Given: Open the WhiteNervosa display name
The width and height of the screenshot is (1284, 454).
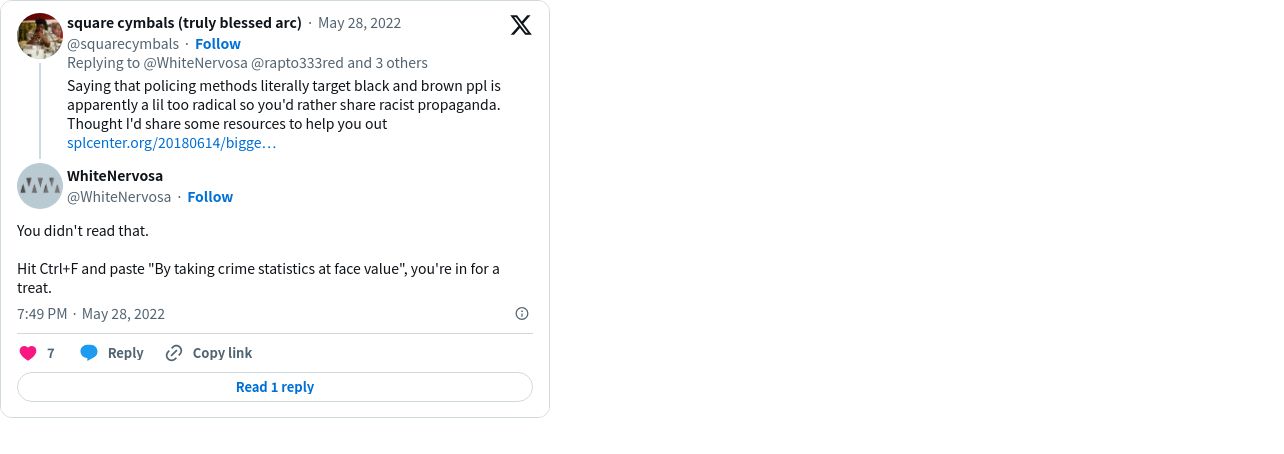Looking at the screenshot, I should [x=115, y=176].
